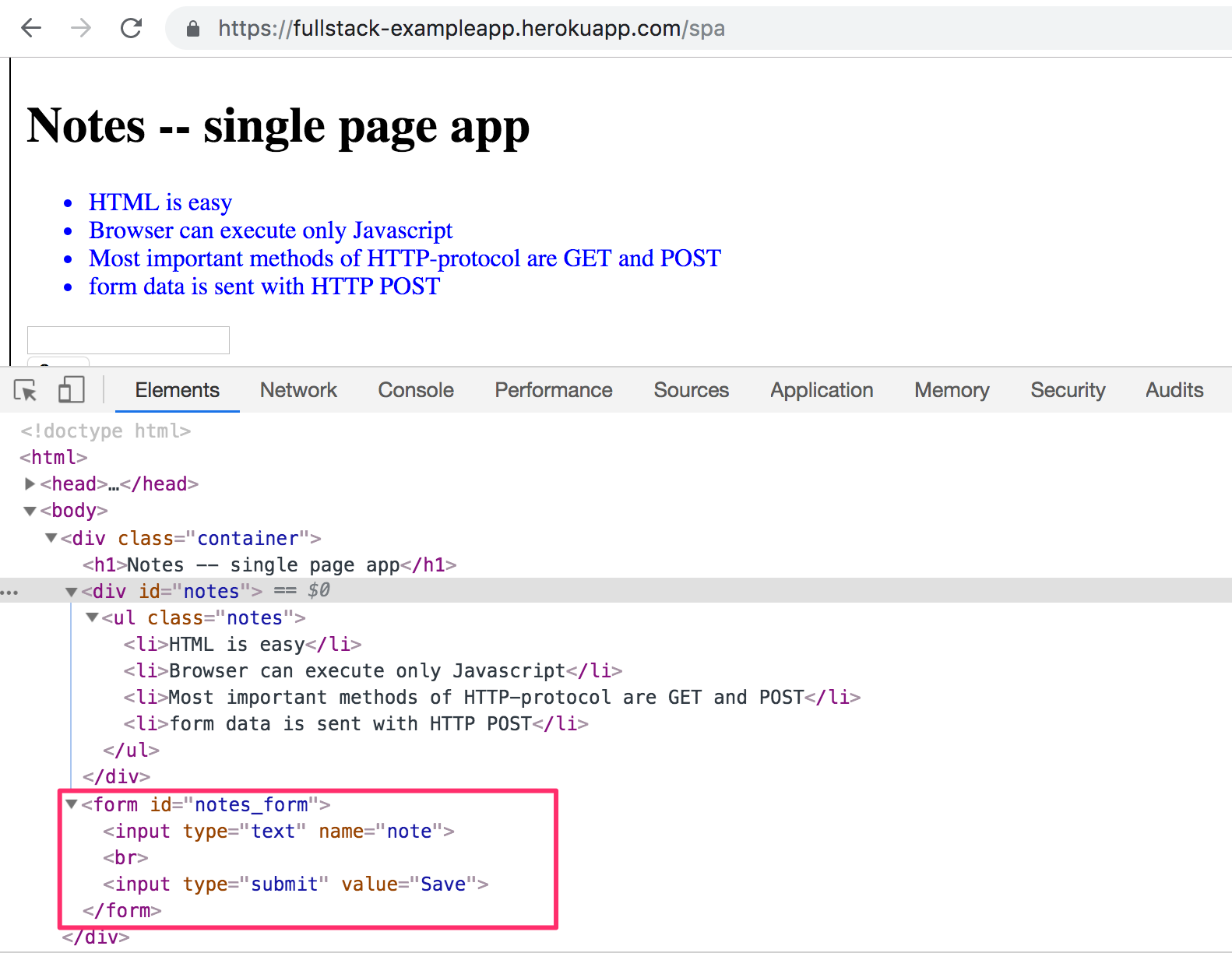Click the three-dot gutter next to notes div
Screen dimensions: 1232x953
click(x=9, y=593)
